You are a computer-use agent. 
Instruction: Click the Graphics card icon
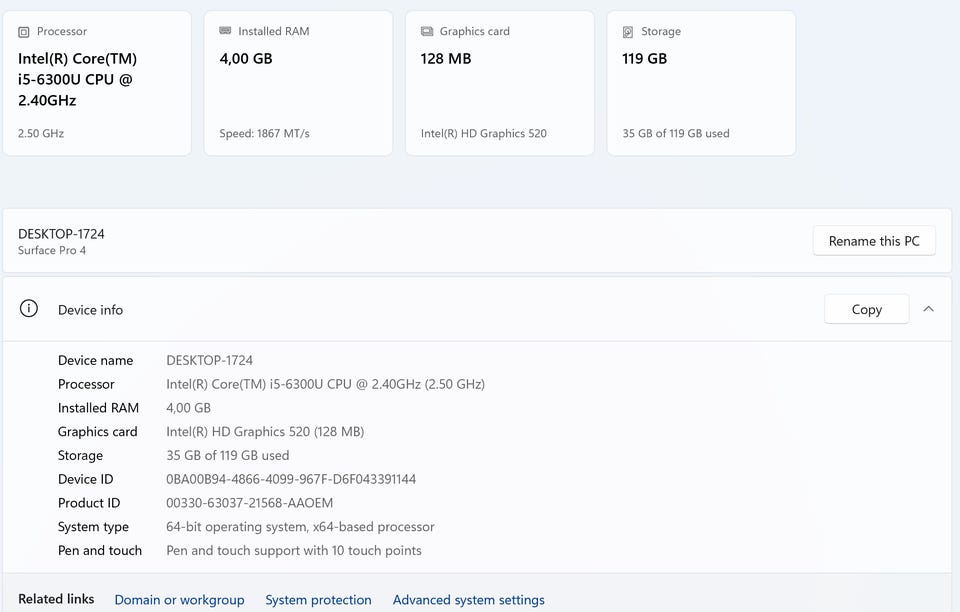coord(427,31)
